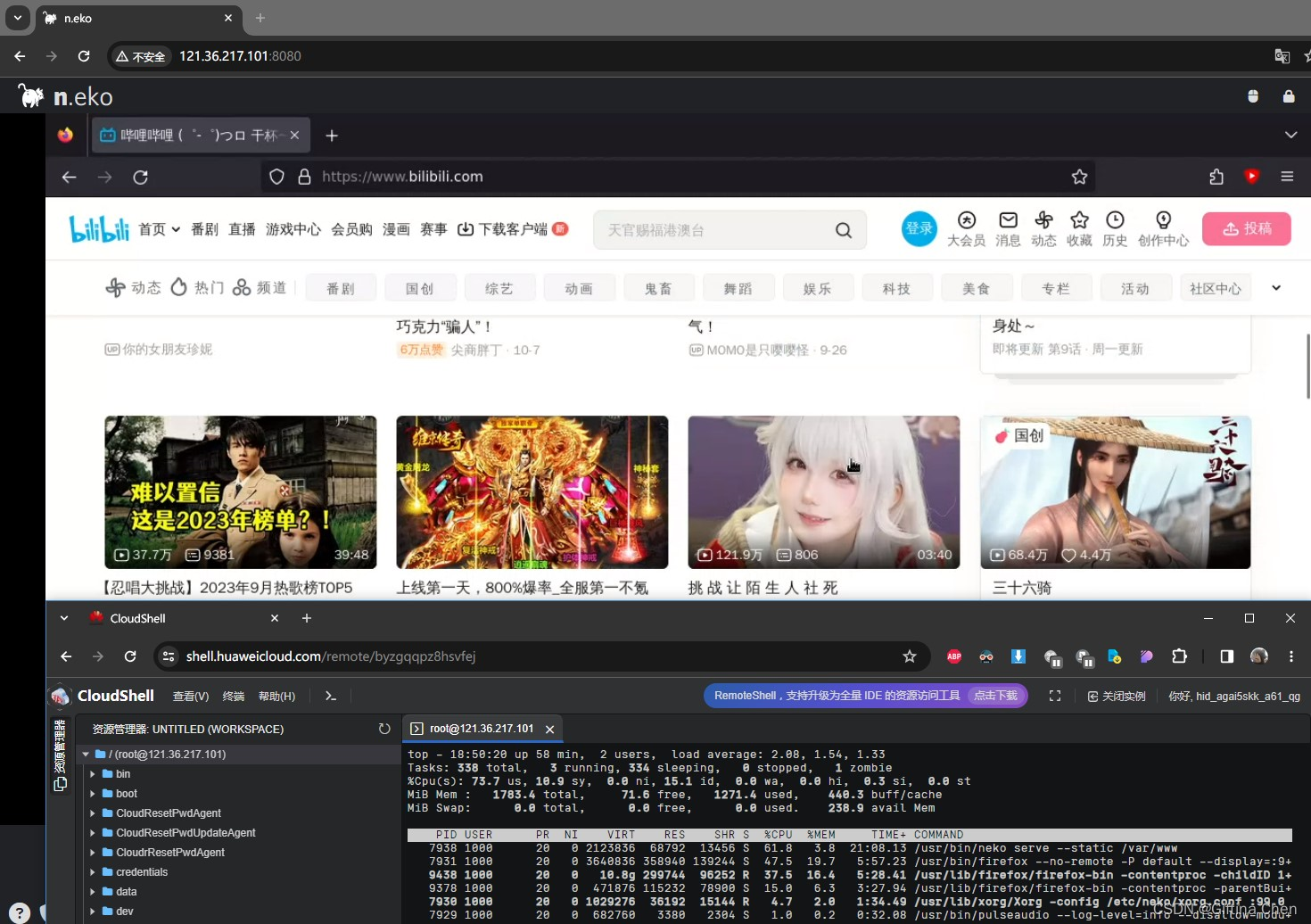
Task: Open the 帮助(H) menu in CloudShell
Action: click(276, 697)
